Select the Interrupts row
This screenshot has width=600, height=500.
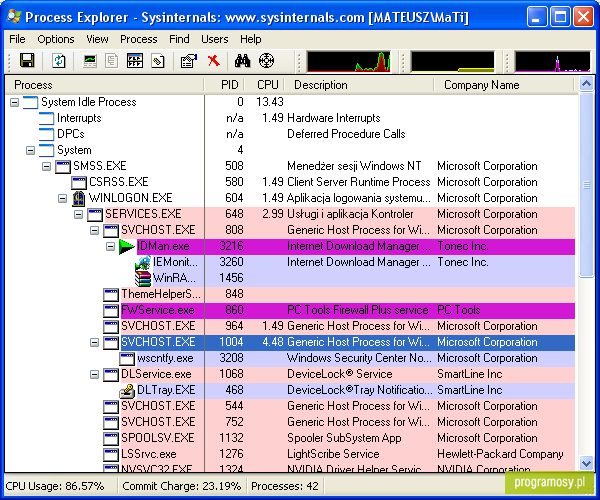point(290,118)
